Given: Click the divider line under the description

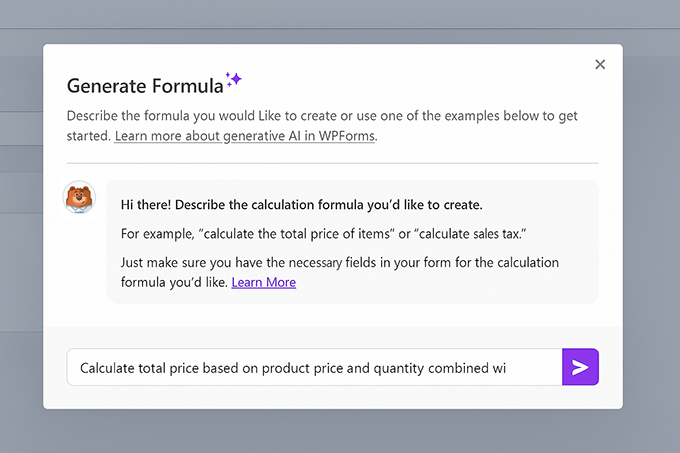Looking at the screenshot, I should [x=332, y=163].
